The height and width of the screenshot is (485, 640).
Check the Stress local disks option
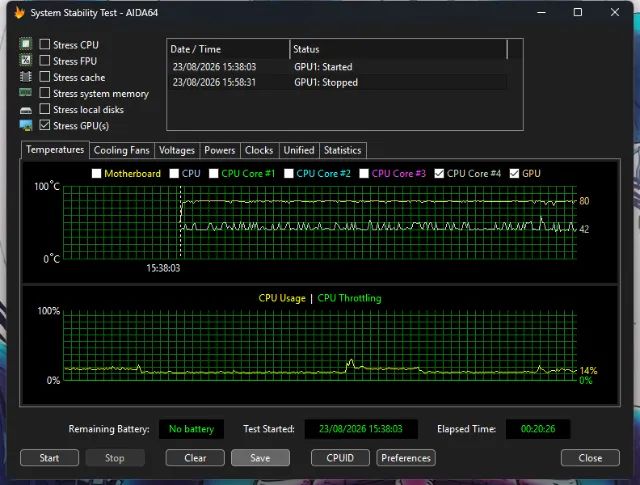[x=44, y=109]
